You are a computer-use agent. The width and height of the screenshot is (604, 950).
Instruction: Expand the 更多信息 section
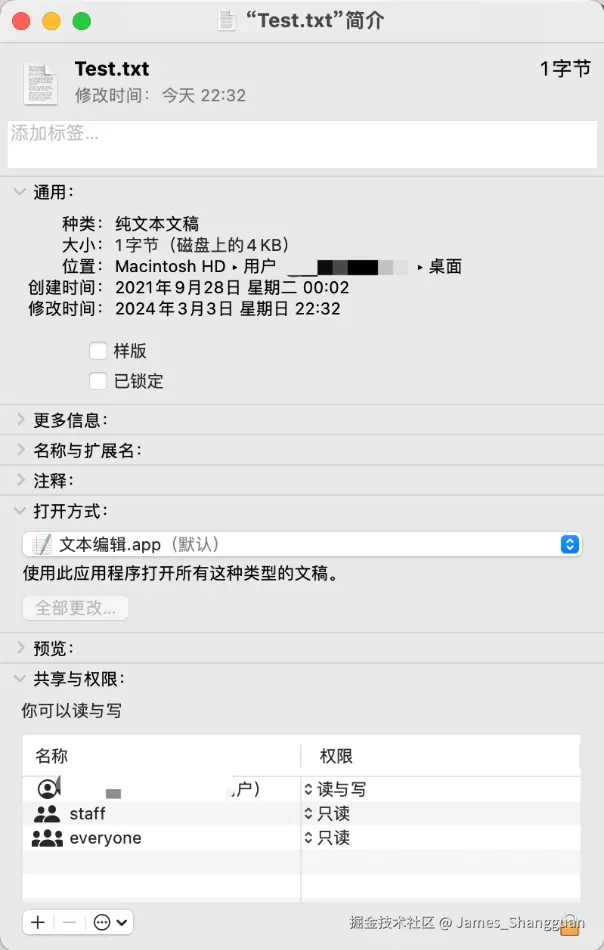(21, 419)
